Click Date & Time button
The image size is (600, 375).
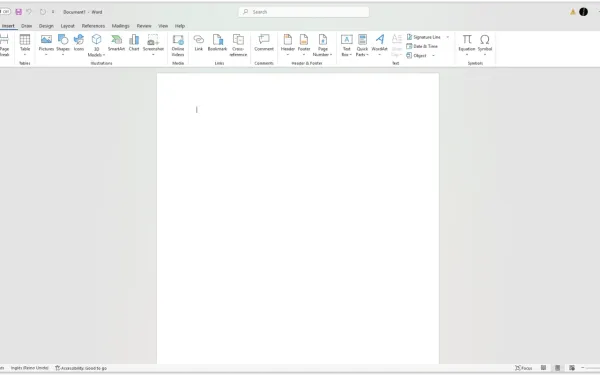tap(422, 46)
